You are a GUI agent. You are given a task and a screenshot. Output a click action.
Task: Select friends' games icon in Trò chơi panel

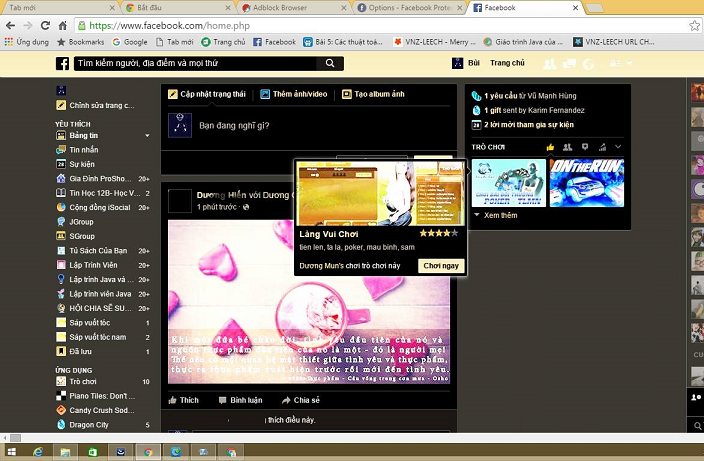coord(568,147)
